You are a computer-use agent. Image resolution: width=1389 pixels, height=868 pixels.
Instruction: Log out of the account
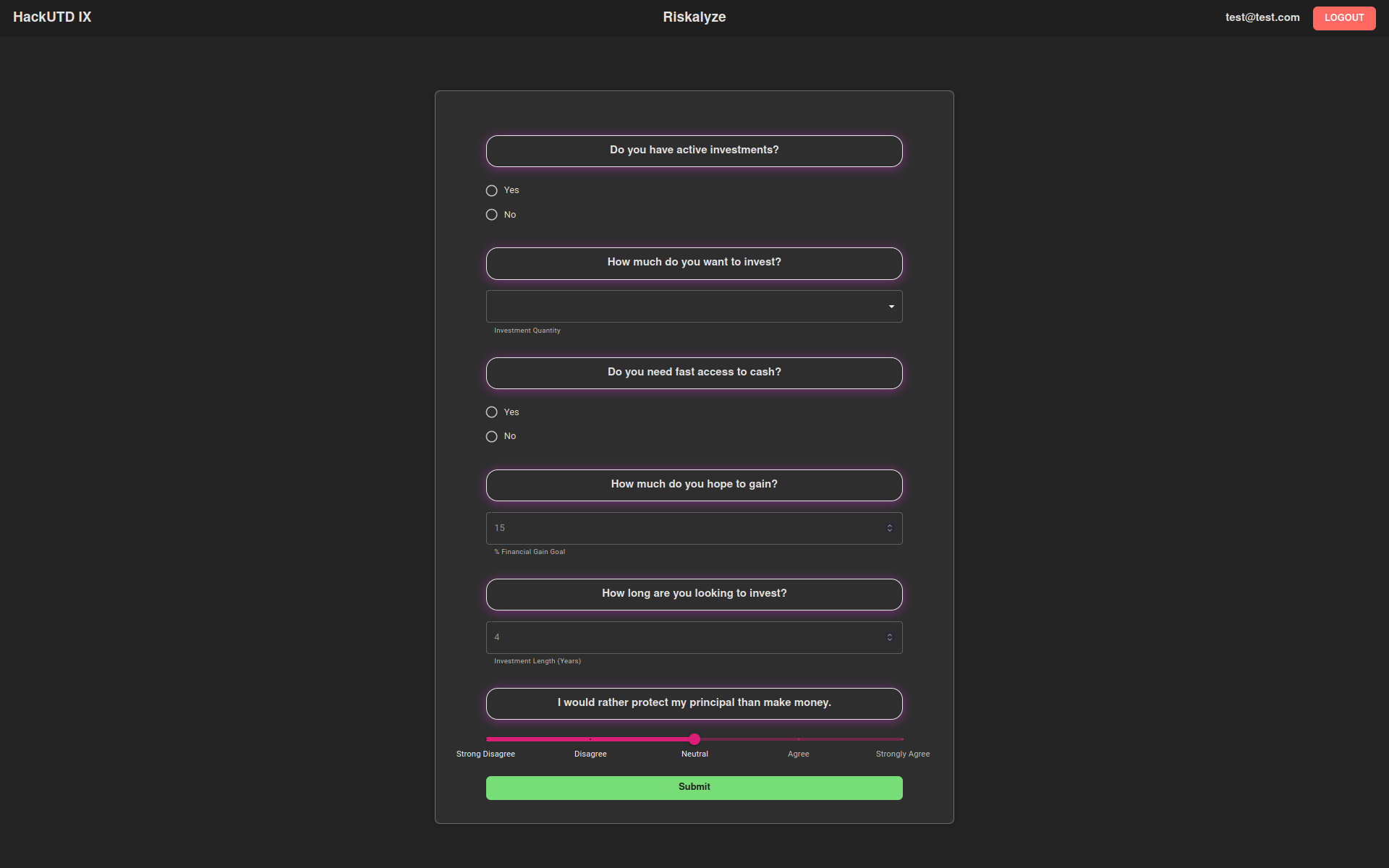click(x=1343, y=18)
